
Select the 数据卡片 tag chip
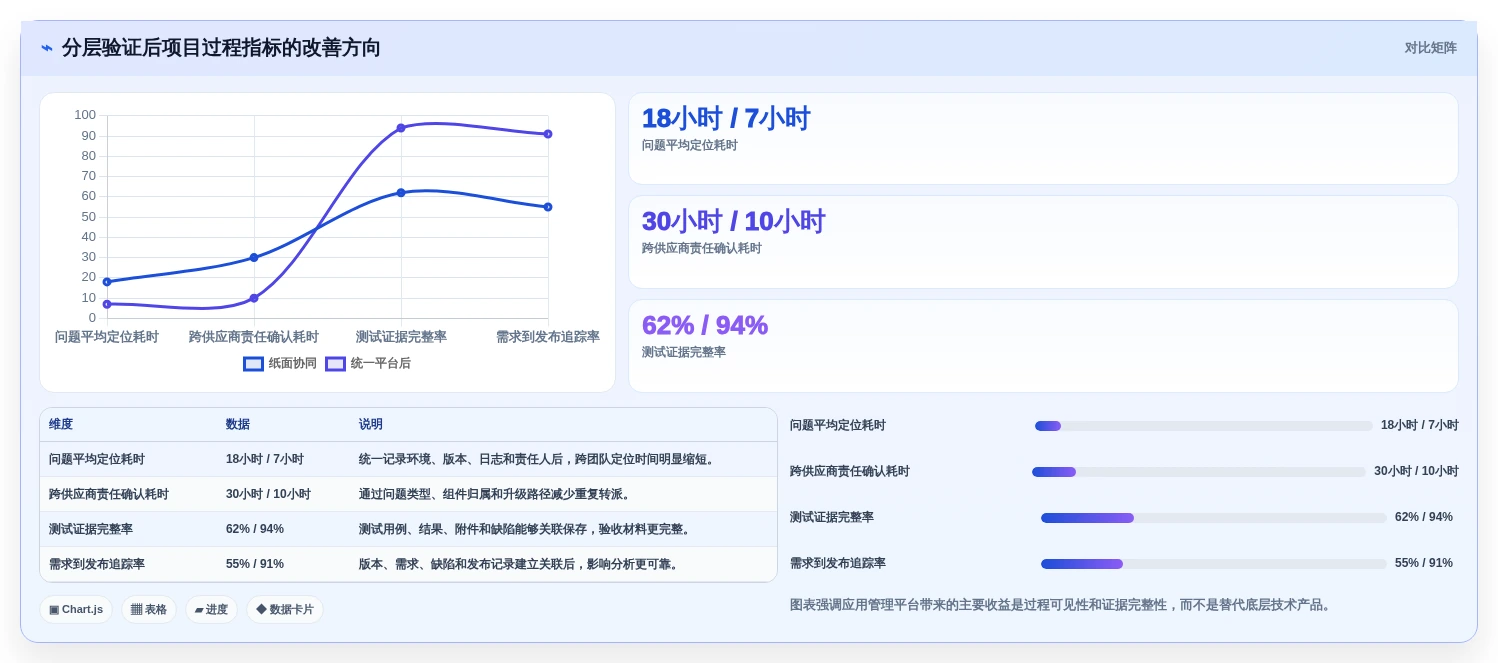coord(285,609)
